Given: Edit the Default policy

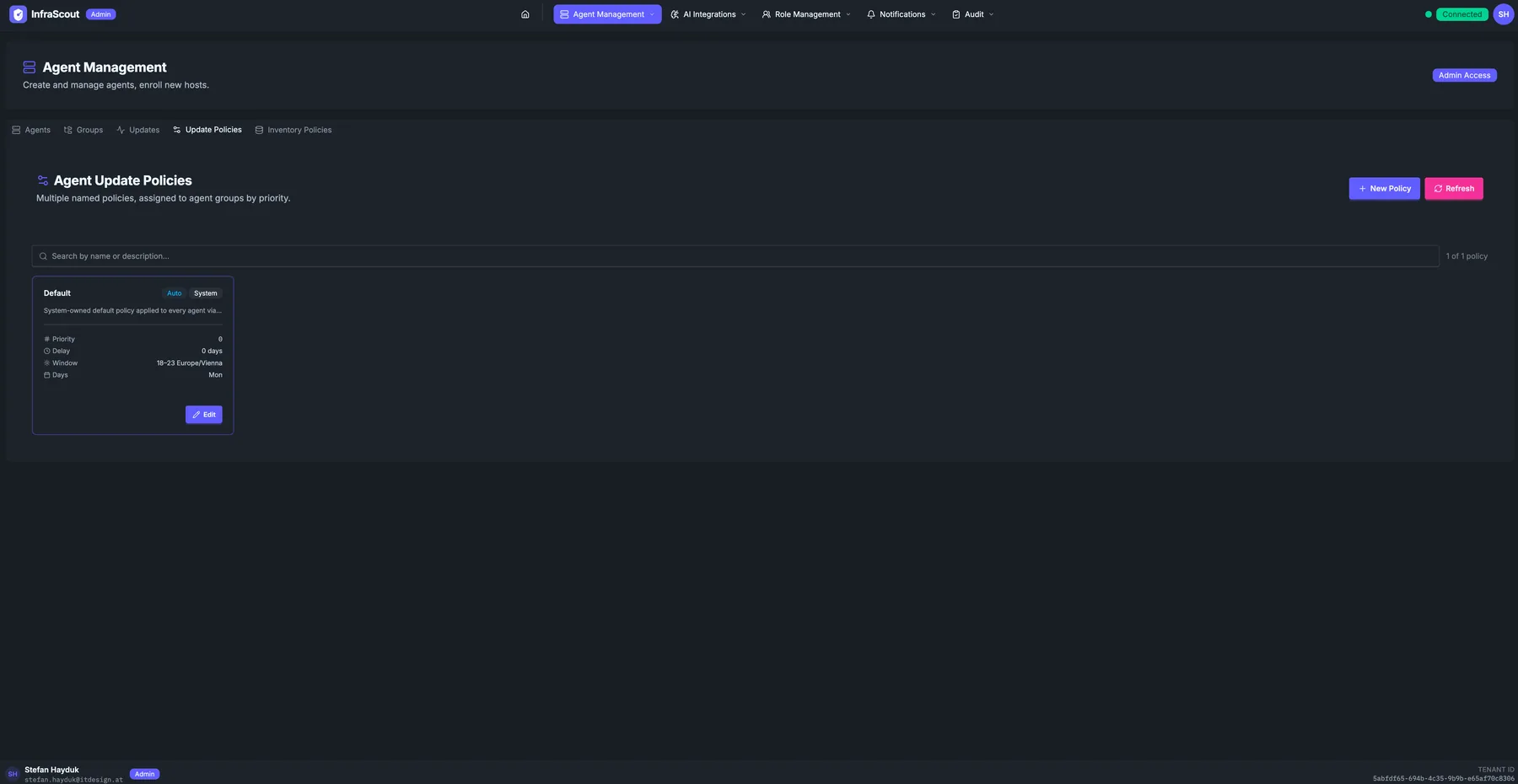Looking at the screenshot, I should [x=204, y=415].
